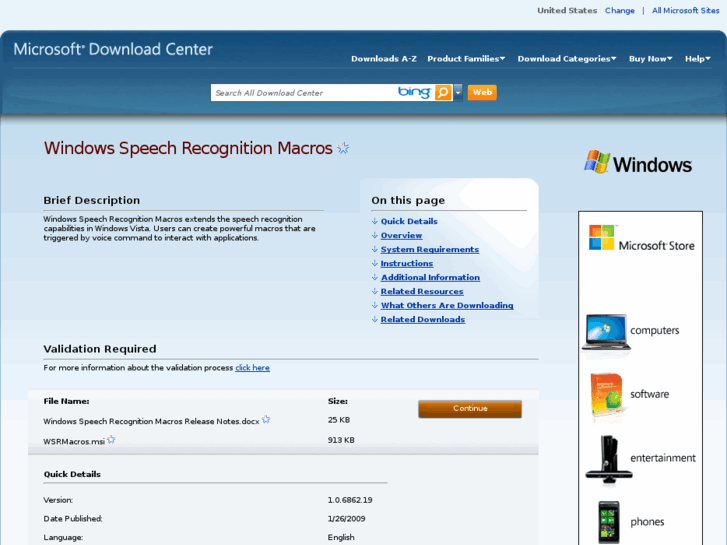Viewport: 727px width, 545px height.
Task: Click down arrow icon beside Related Downloads
Action: tap(375, 320)
